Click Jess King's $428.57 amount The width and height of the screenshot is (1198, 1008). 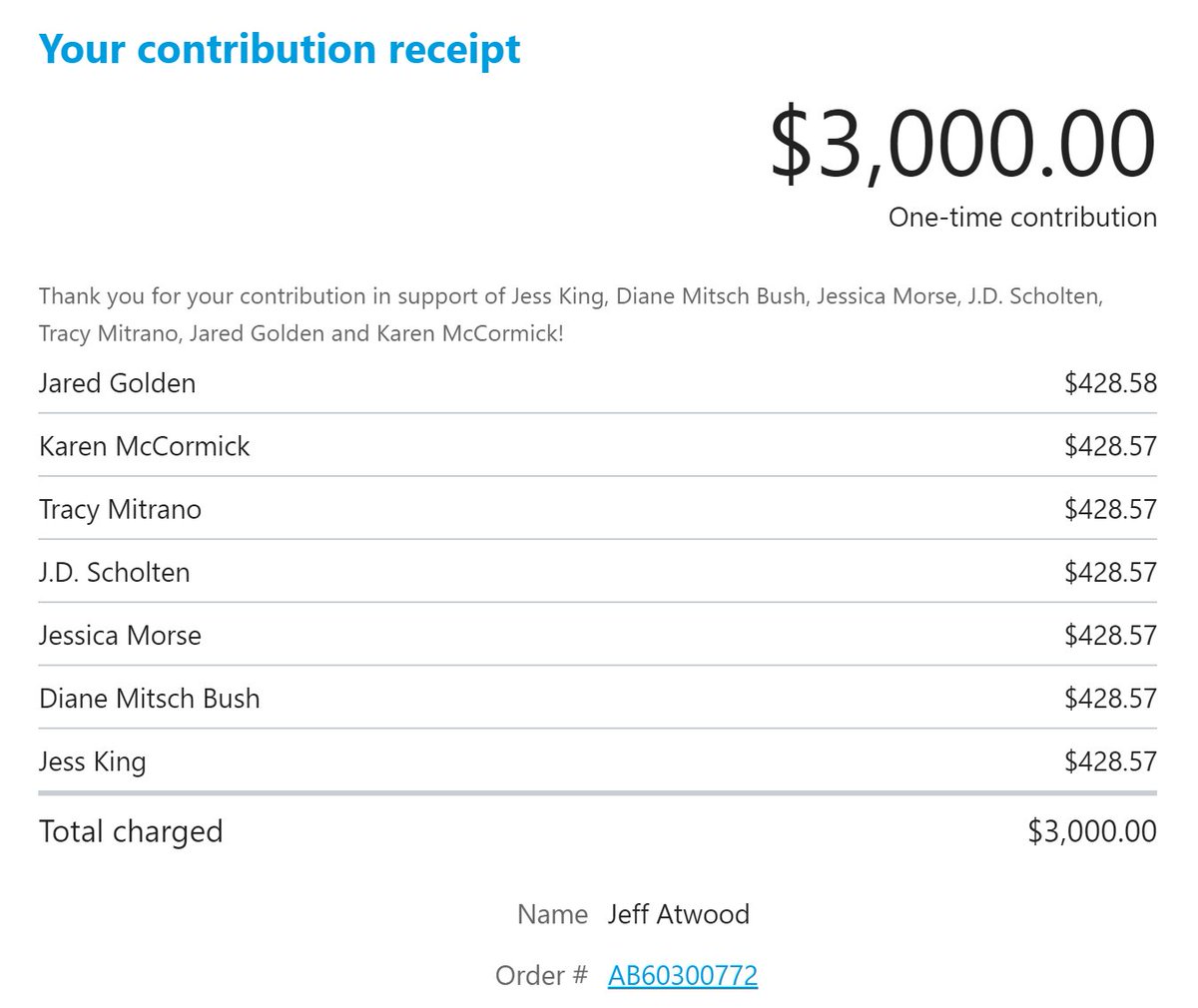tap(1110, 761)
